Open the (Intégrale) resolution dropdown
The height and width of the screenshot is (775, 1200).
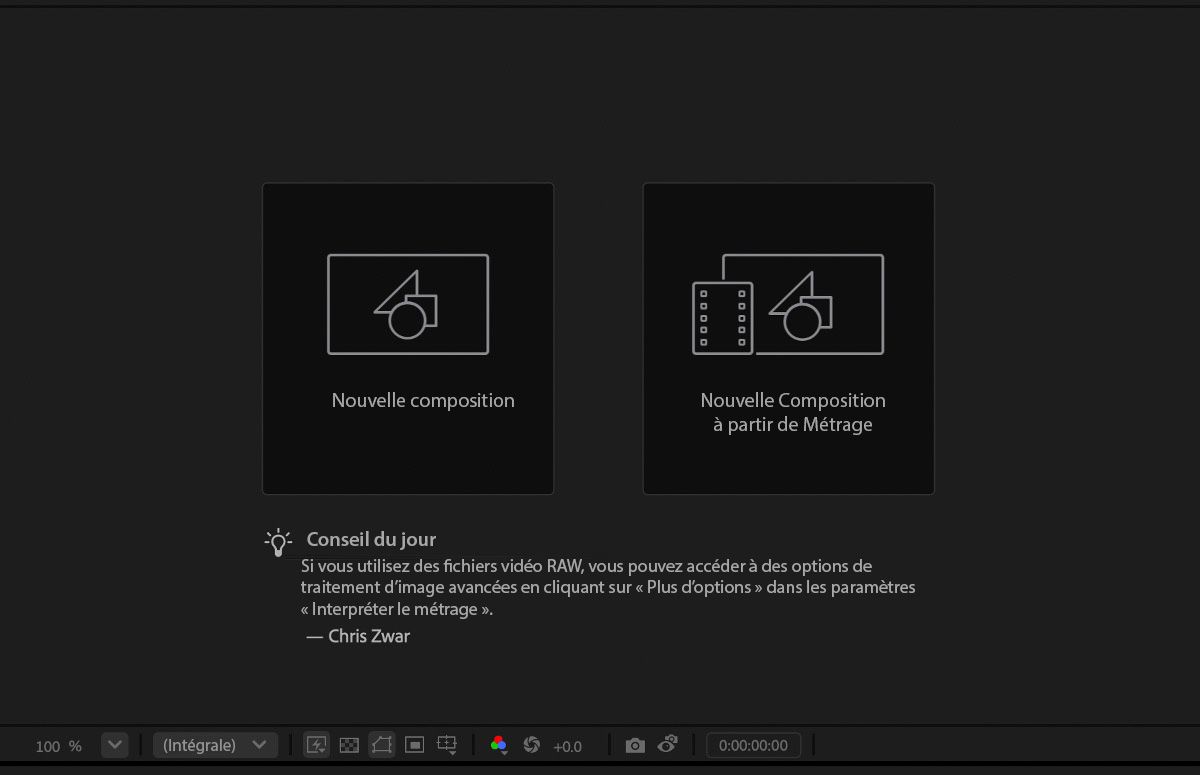215,744
